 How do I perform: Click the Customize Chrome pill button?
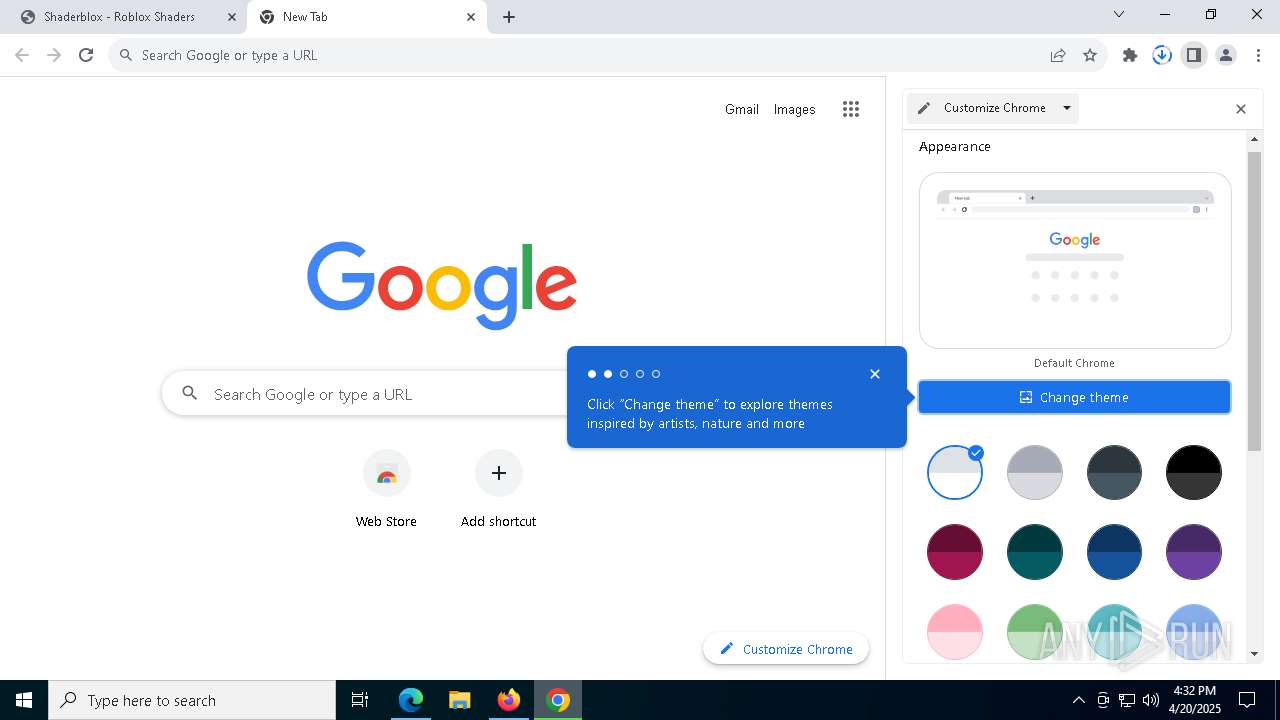click(x=786, y=649)
